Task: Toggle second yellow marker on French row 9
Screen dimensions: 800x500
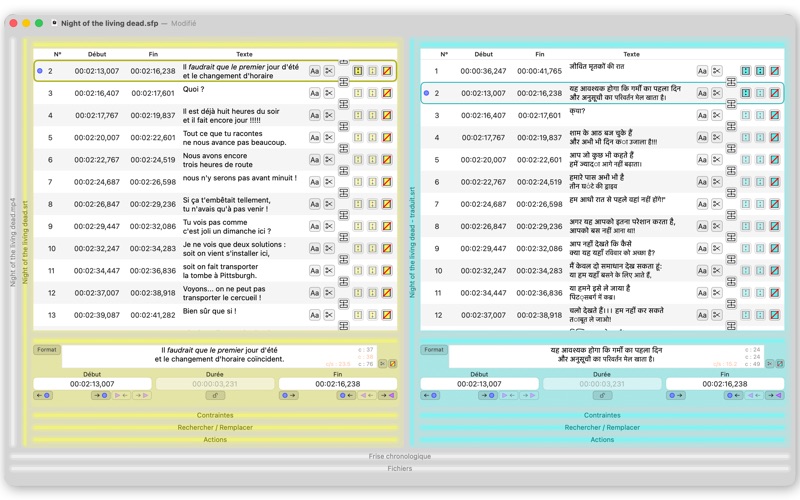Action: pyautogui.click(x=372, y=226)
